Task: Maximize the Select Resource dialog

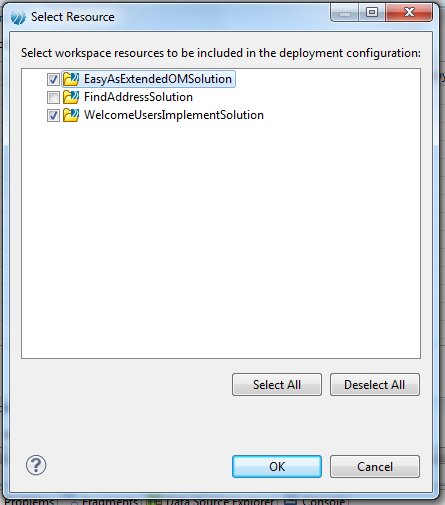Action: [x=372, y=13]
